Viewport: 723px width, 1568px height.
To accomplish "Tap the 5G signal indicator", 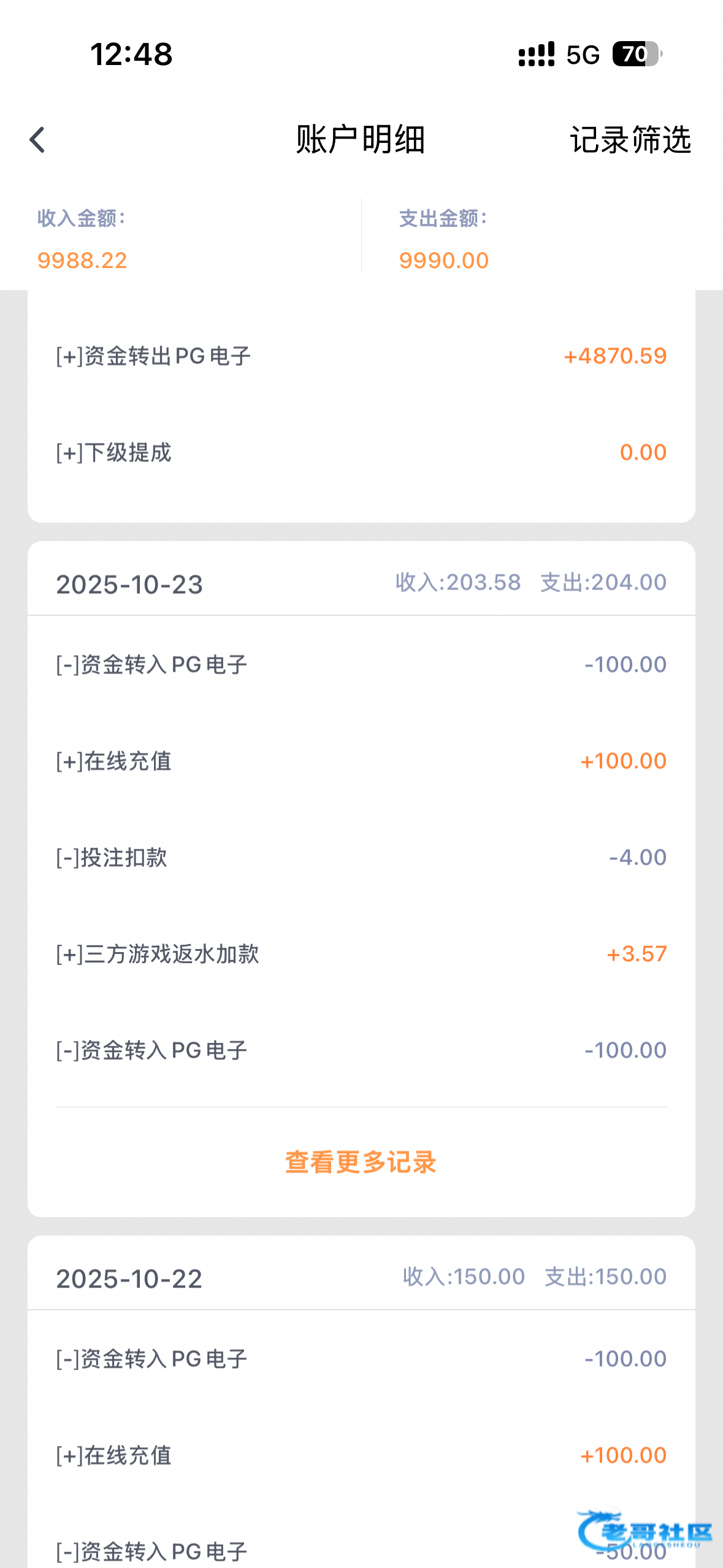I will (x=583, y=55).
